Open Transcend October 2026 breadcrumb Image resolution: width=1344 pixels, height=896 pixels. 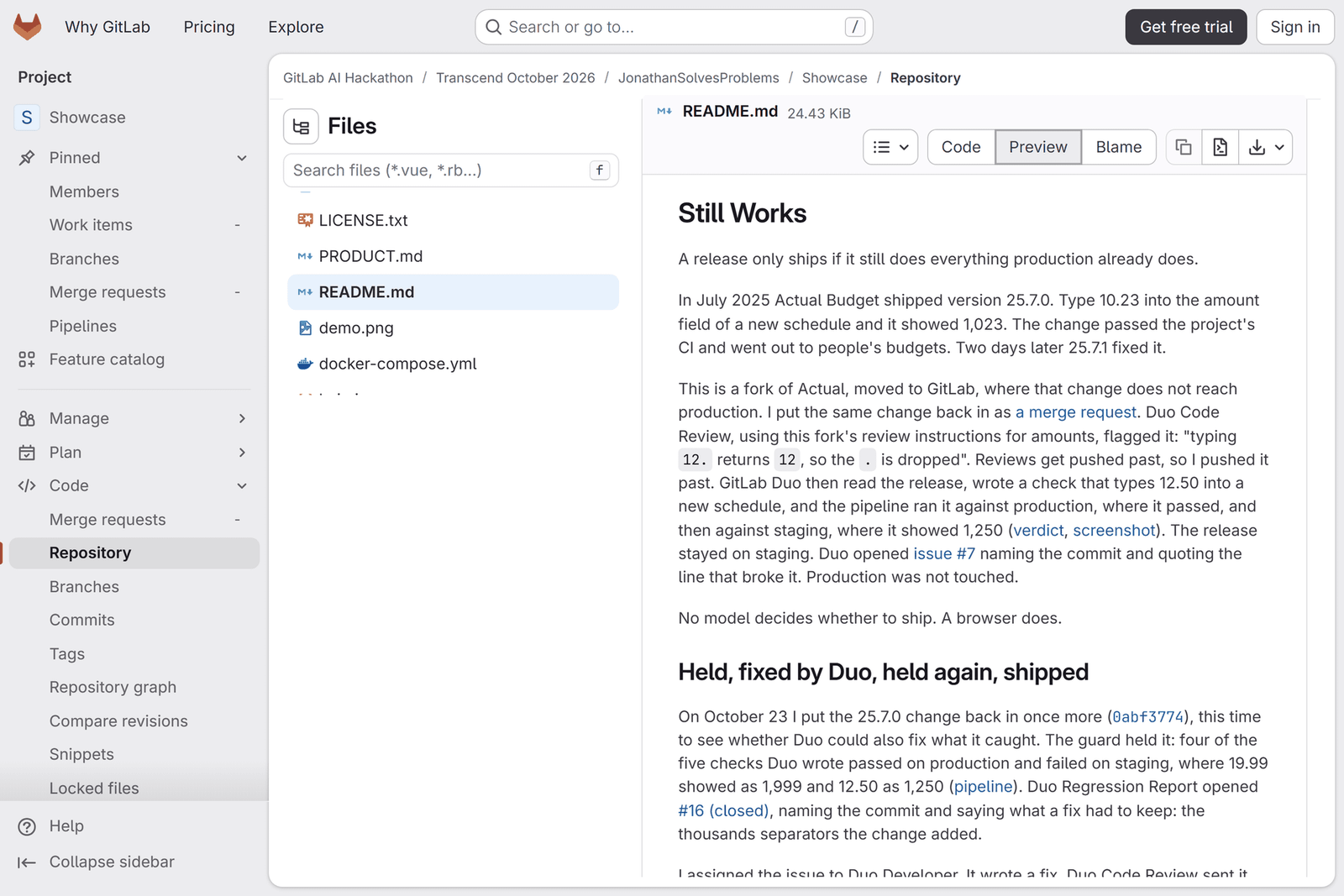(x=515, y=78)
